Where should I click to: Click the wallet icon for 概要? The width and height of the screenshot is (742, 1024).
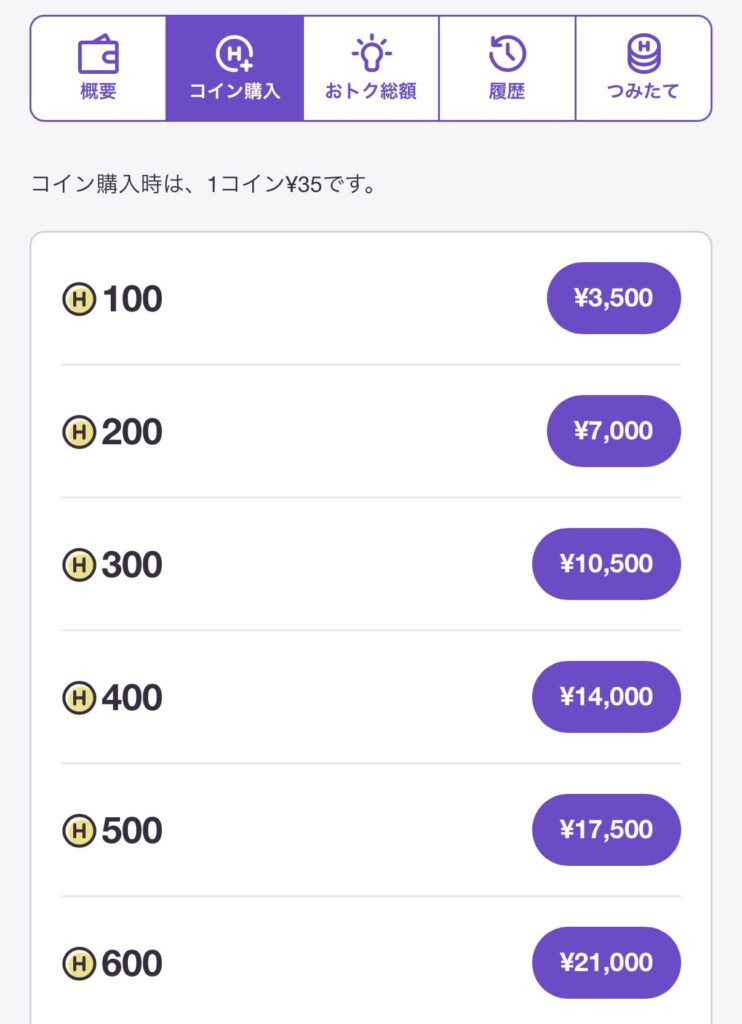click(98, 53)
